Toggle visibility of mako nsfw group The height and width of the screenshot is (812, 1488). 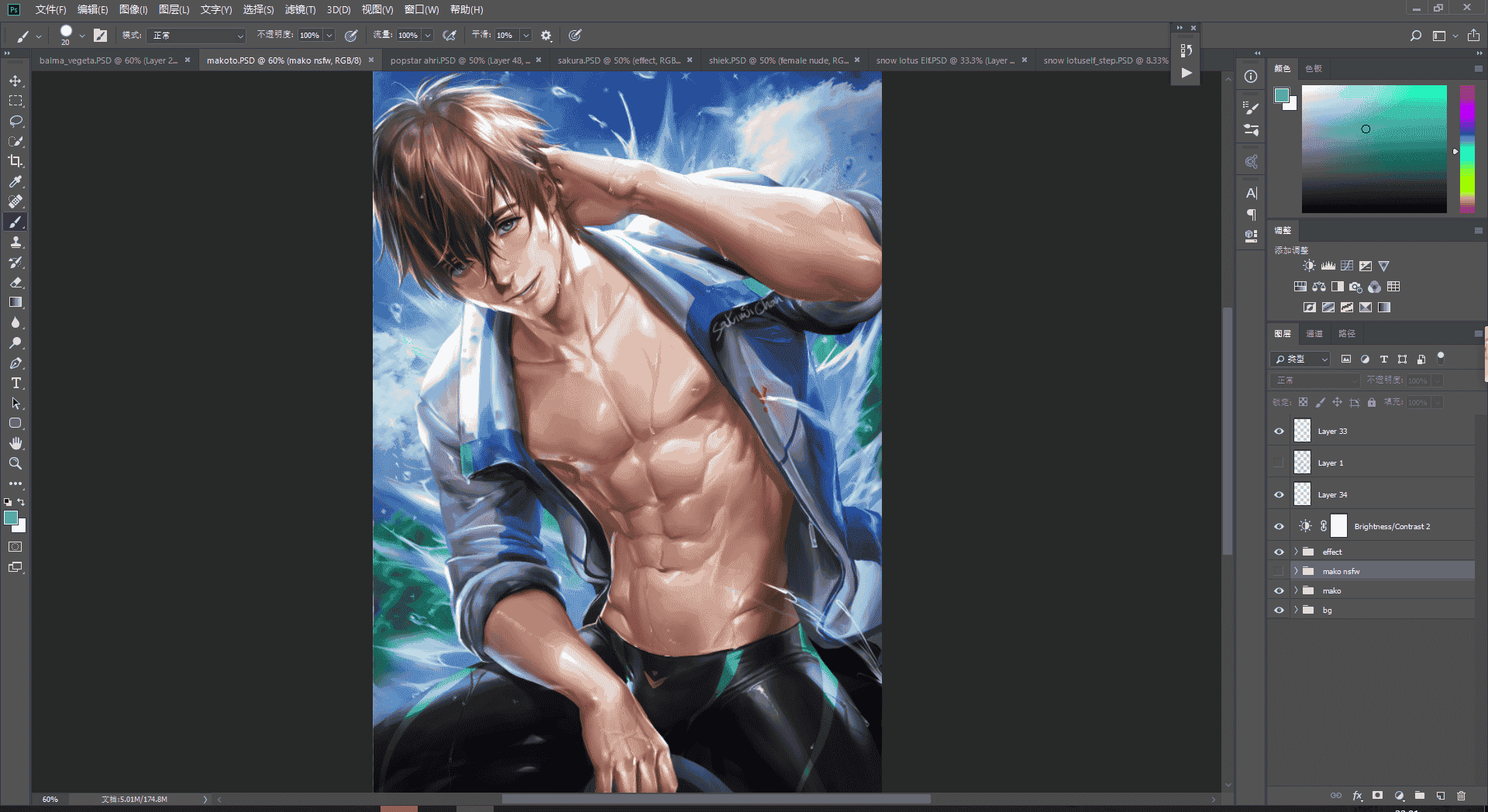pyautogui.click(x=1279, y=571)
